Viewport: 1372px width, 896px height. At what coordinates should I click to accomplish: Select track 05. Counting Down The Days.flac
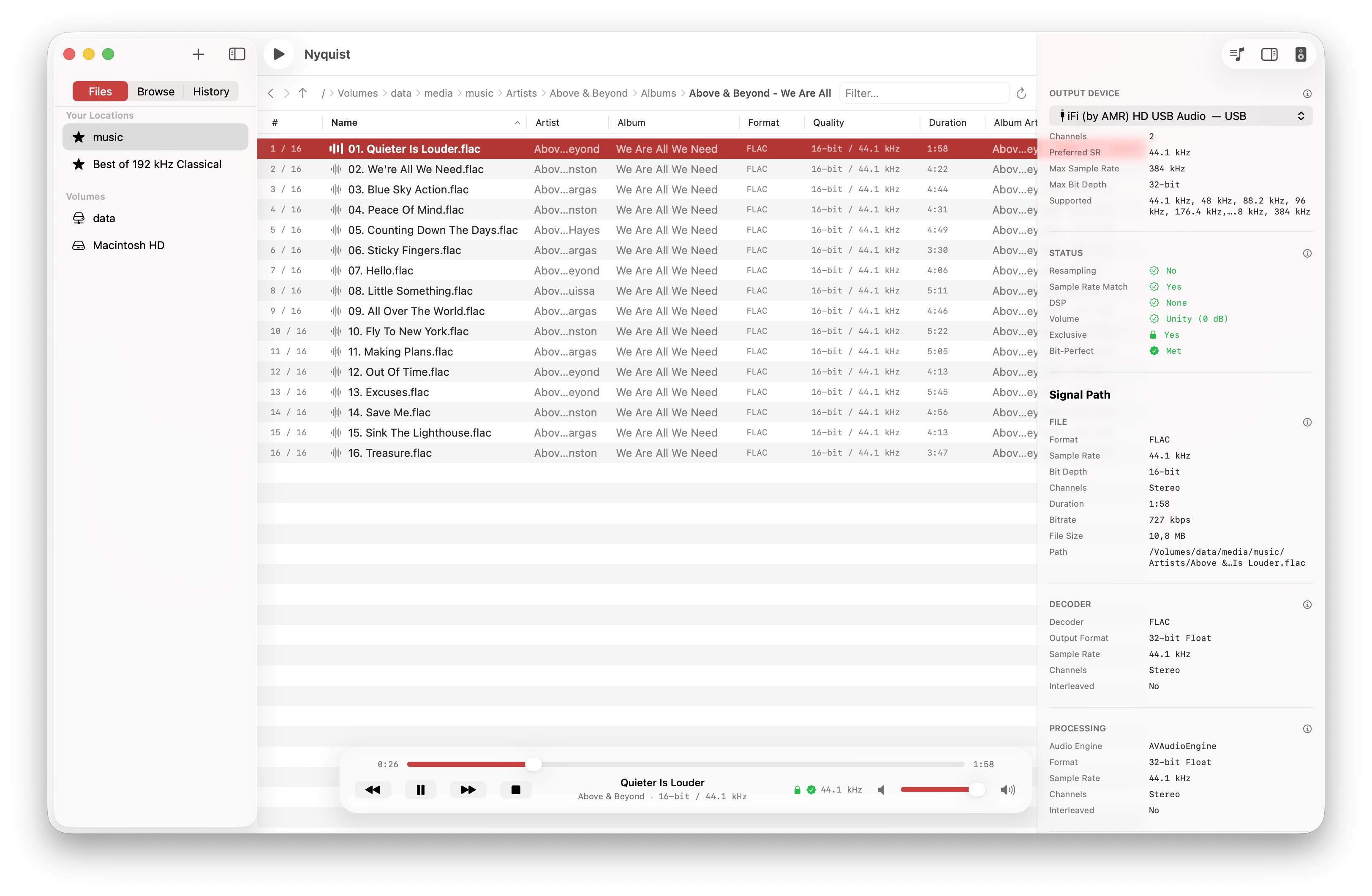[647, 230]
